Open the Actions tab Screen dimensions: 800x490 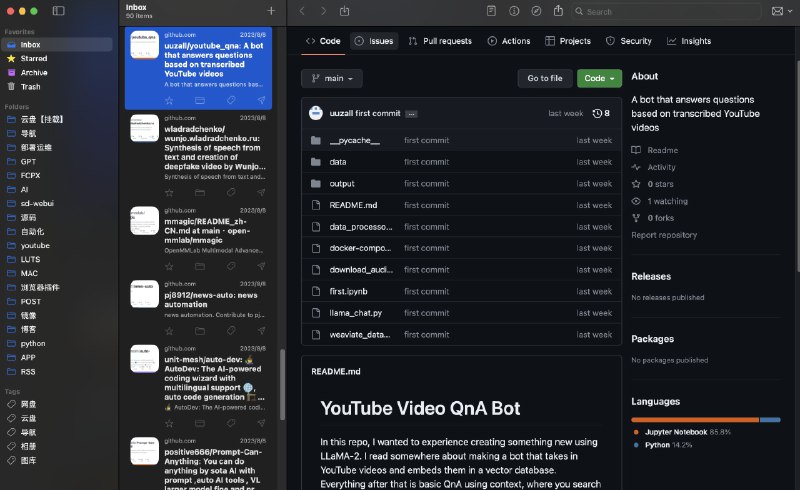coord(509,41)
